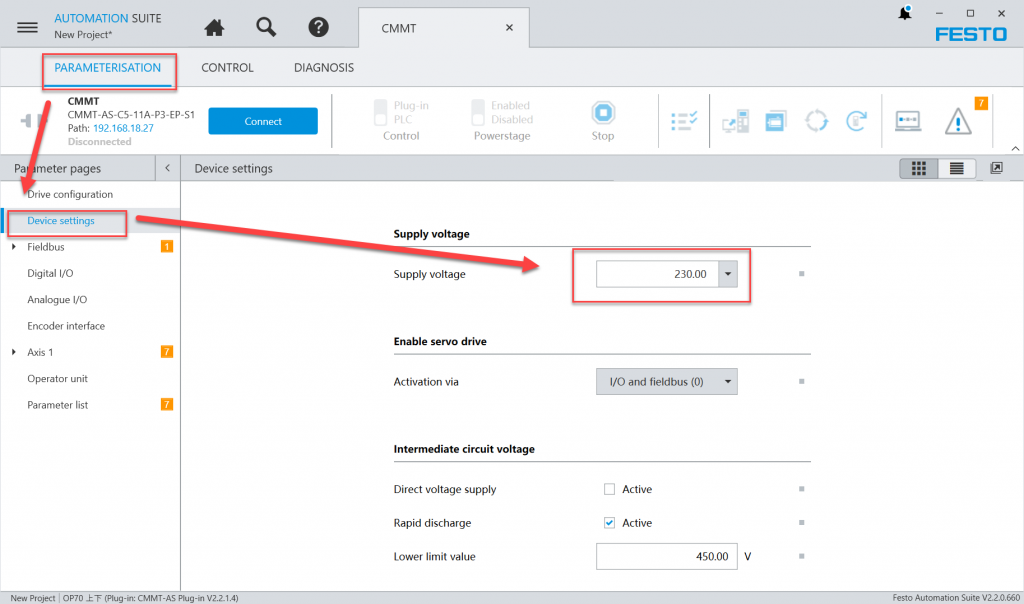The height and width of the screenshot is (604, 1024).
Task: Open Encoder interface page
Action: point(66,326)
